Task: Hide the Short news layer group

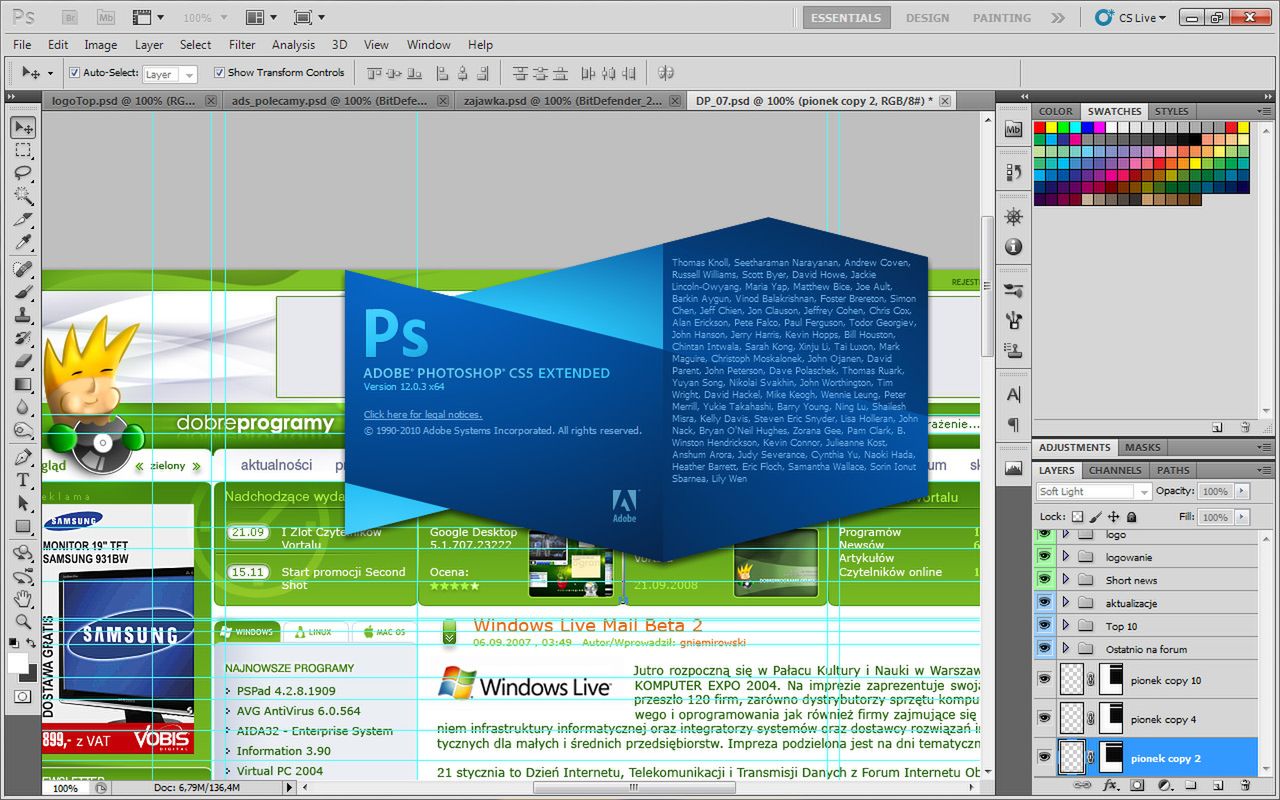Action: [x=1044, y=580]
